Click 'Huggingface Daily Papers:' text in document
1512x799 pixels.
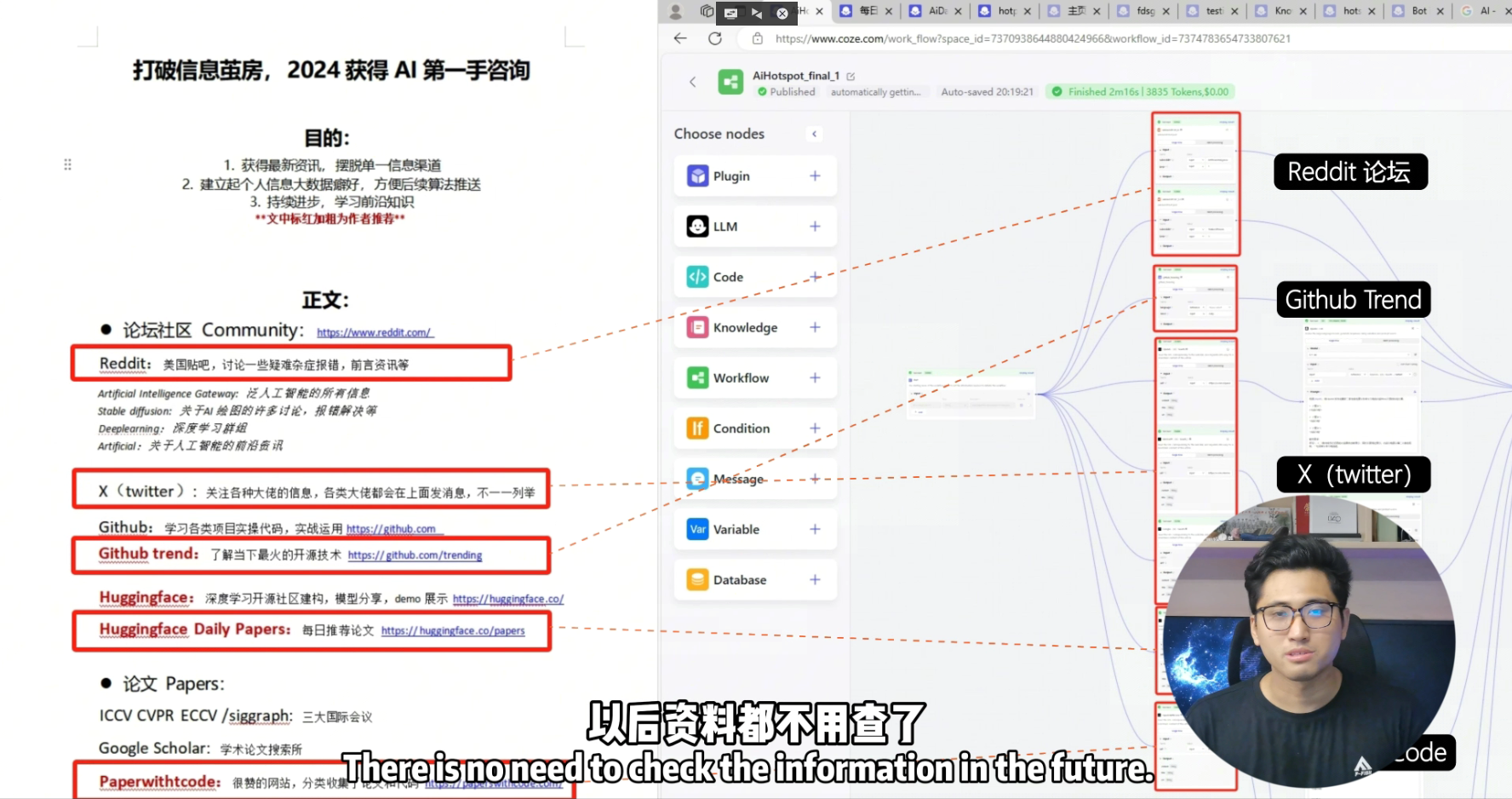[x=195, y=629]
